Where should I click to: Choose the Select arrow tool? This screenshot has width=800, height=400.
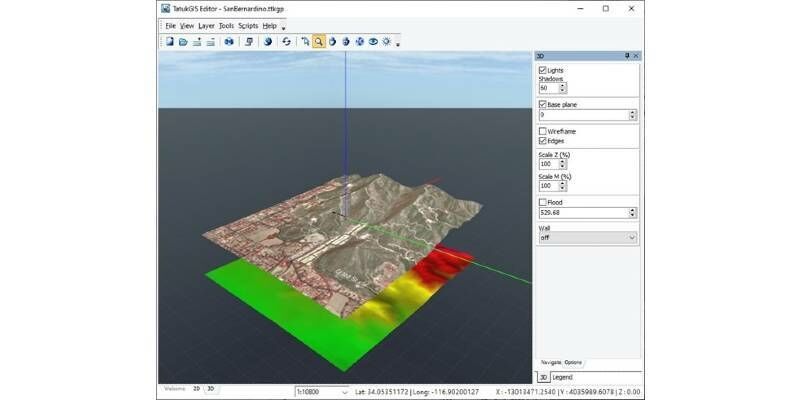305,42
